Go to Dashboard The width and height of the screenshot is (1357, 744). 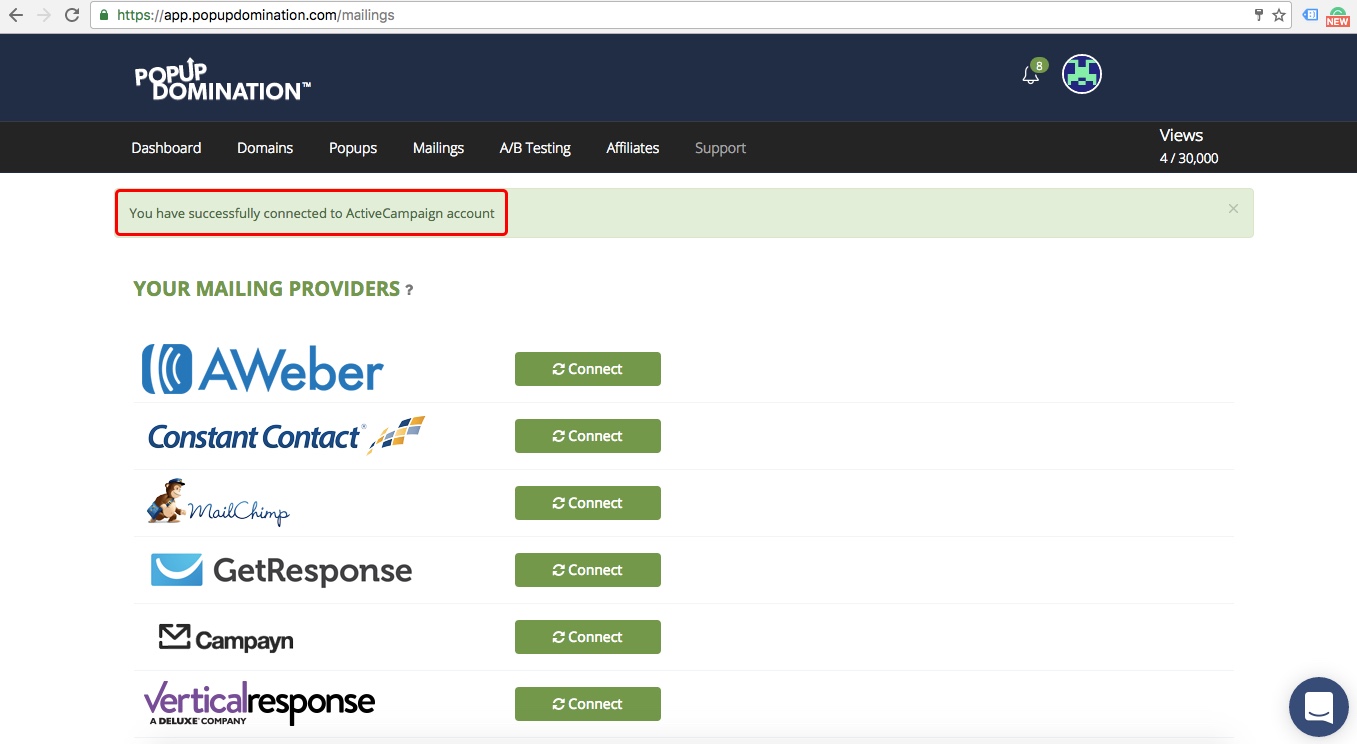(166, 148)
